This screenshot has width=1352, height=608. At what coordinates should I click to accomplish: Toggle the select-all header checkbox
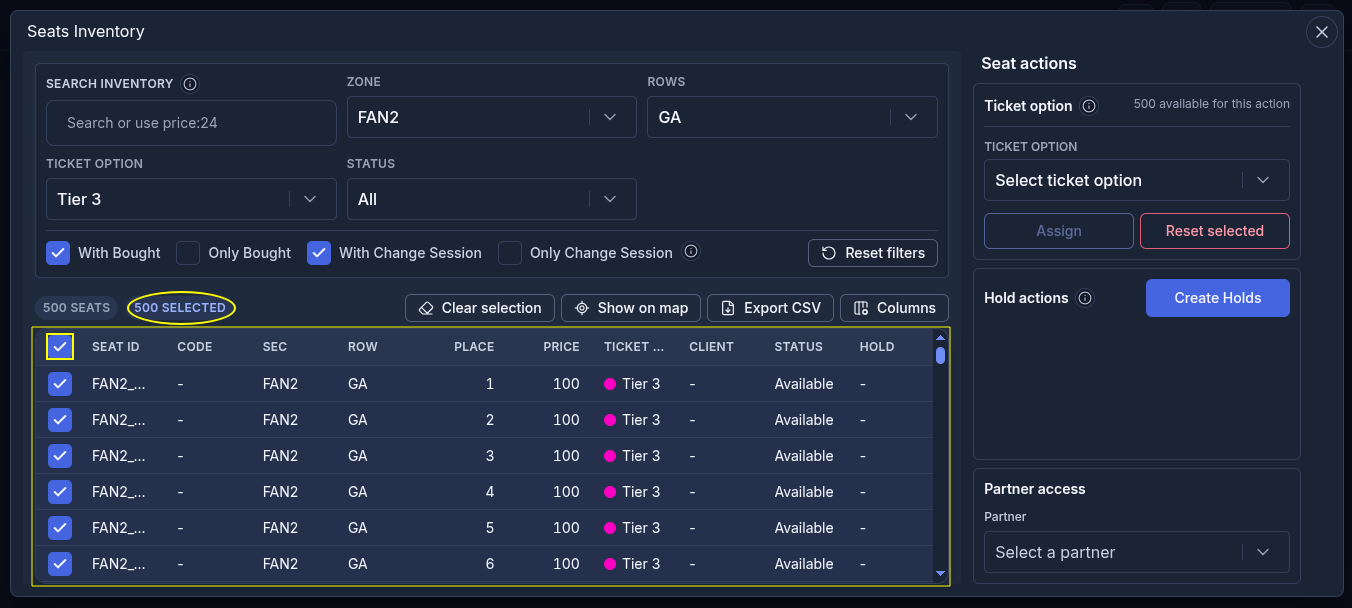pos(60,347)
